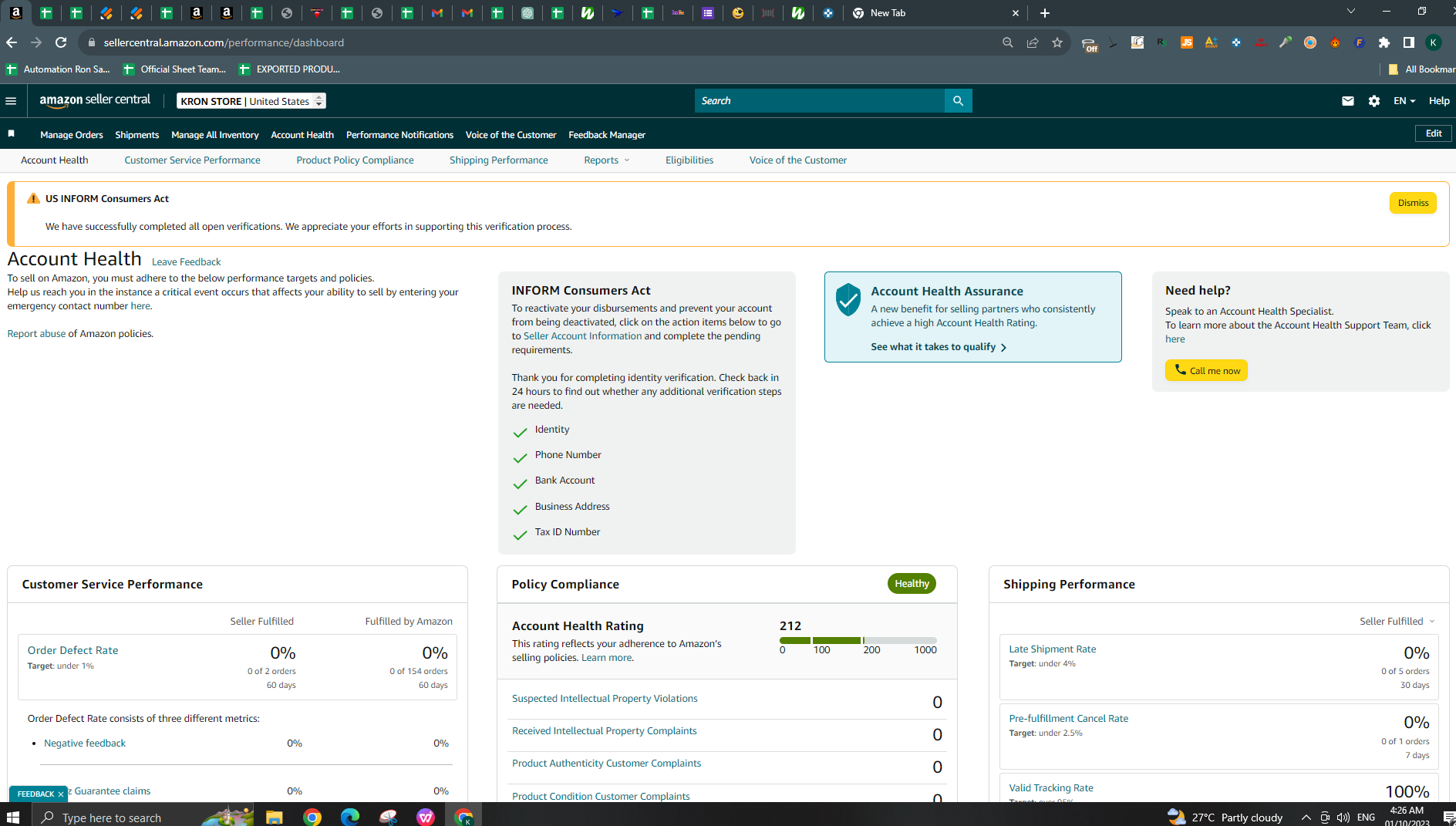Viewport: 1456px width, 826px height.
Task: Show hidden system tray icons
Action: click(1306, 818)
